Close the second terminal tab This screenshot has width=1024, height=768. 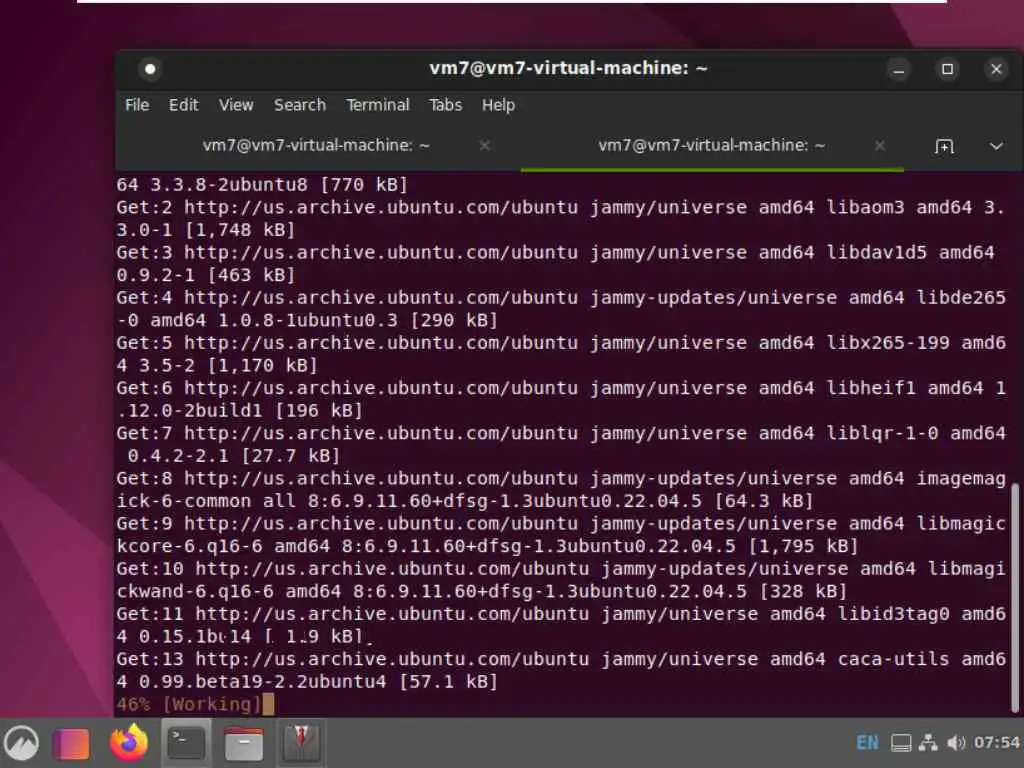880,146
